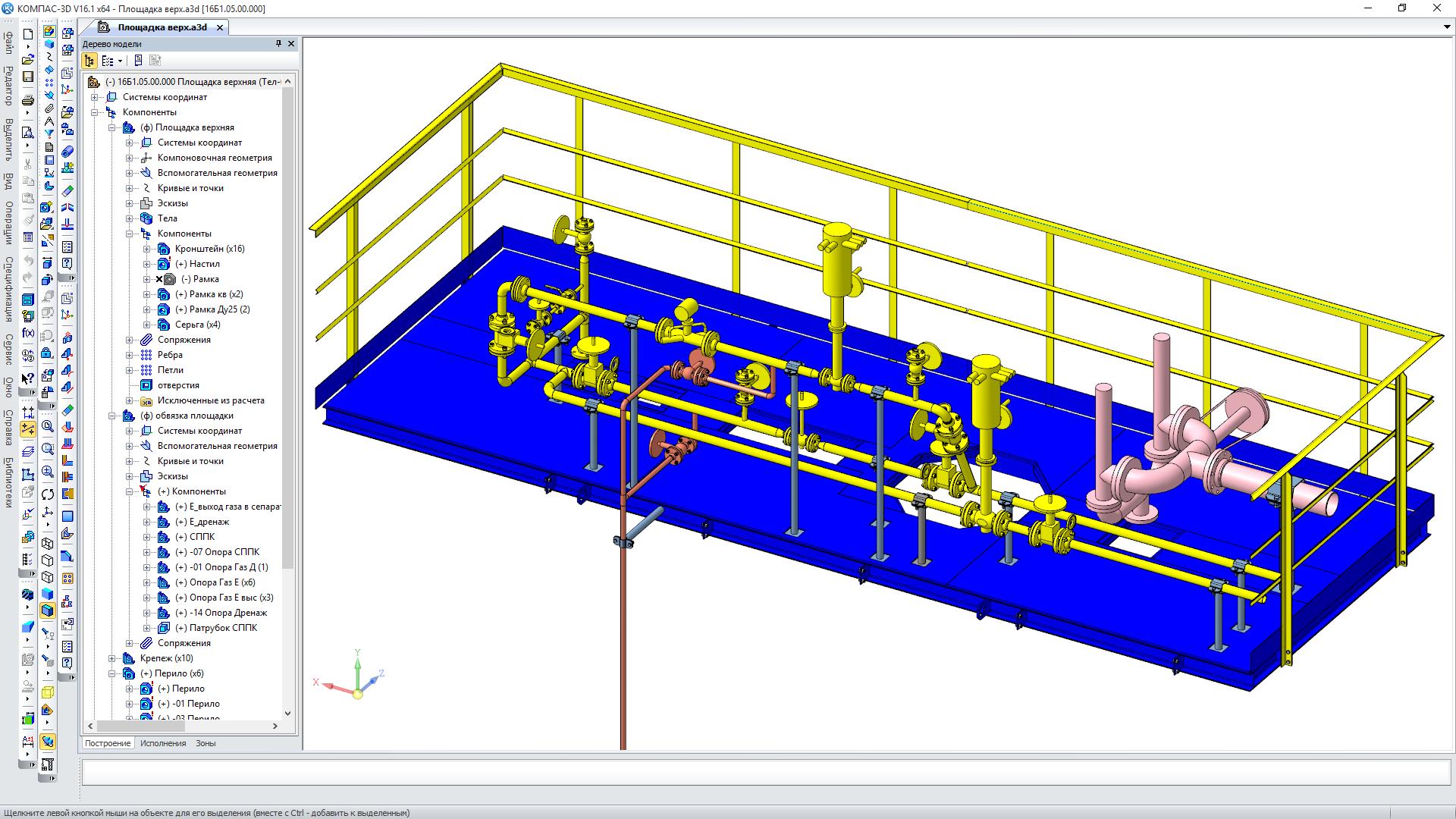Toggle pin on Дерево модели panel
This screenshot has width=1456, height=819.
pyautogui.click(x=278, y=44)
